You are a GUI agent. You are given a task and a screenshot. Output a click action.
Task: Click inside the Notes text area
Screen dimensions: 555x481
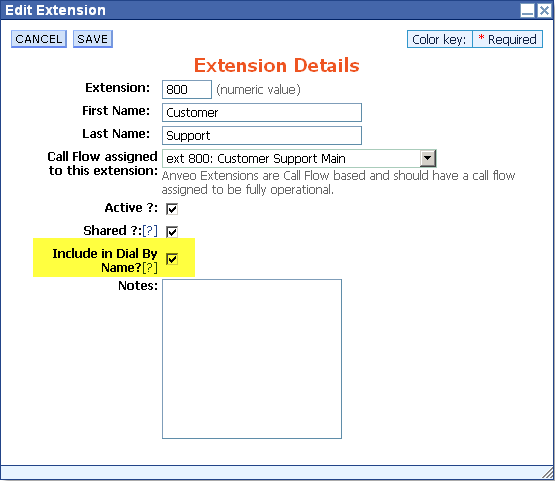tap(252, 359)
